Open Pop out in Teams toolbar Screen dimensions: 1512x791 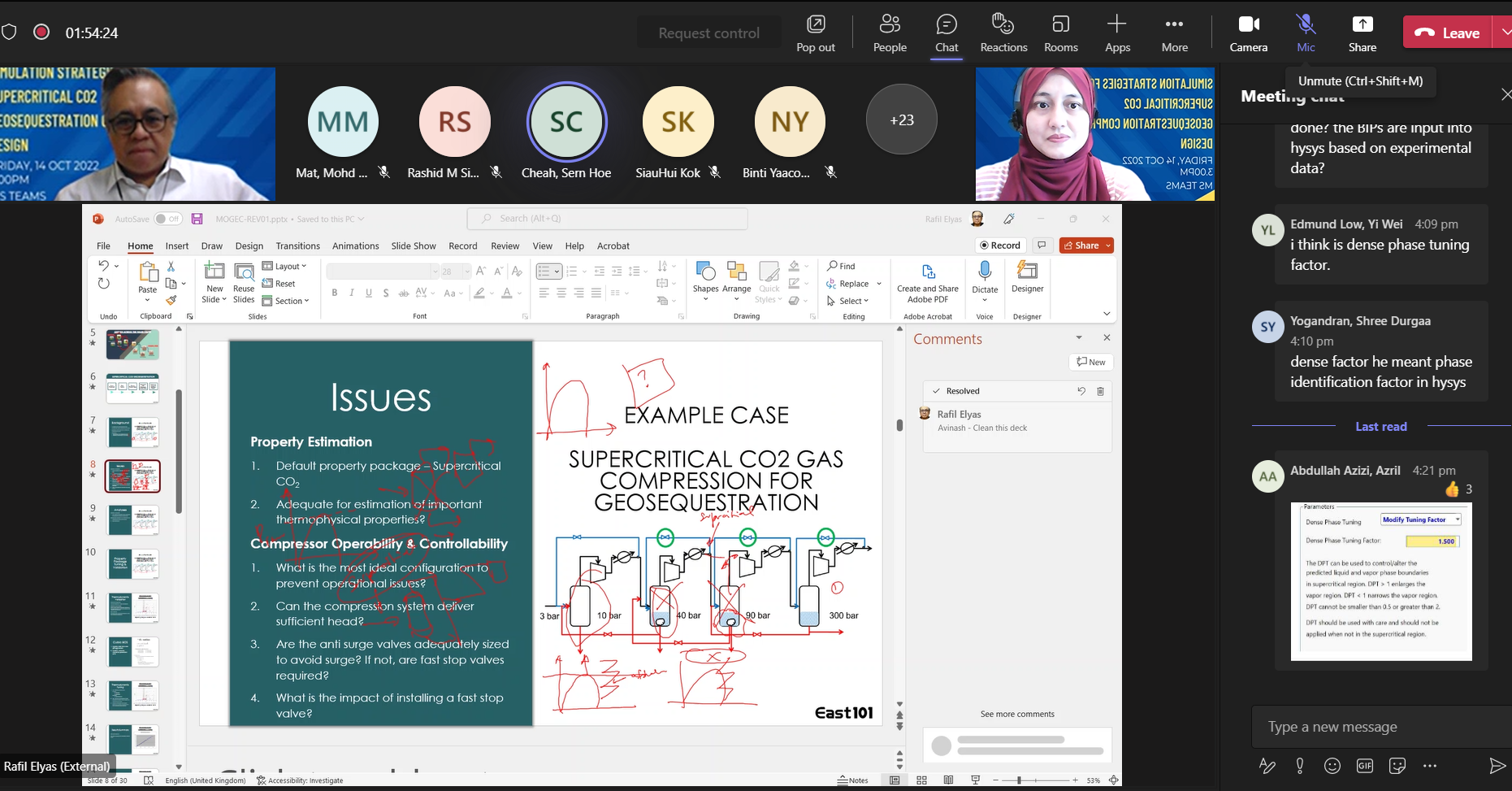coord(816,33)
